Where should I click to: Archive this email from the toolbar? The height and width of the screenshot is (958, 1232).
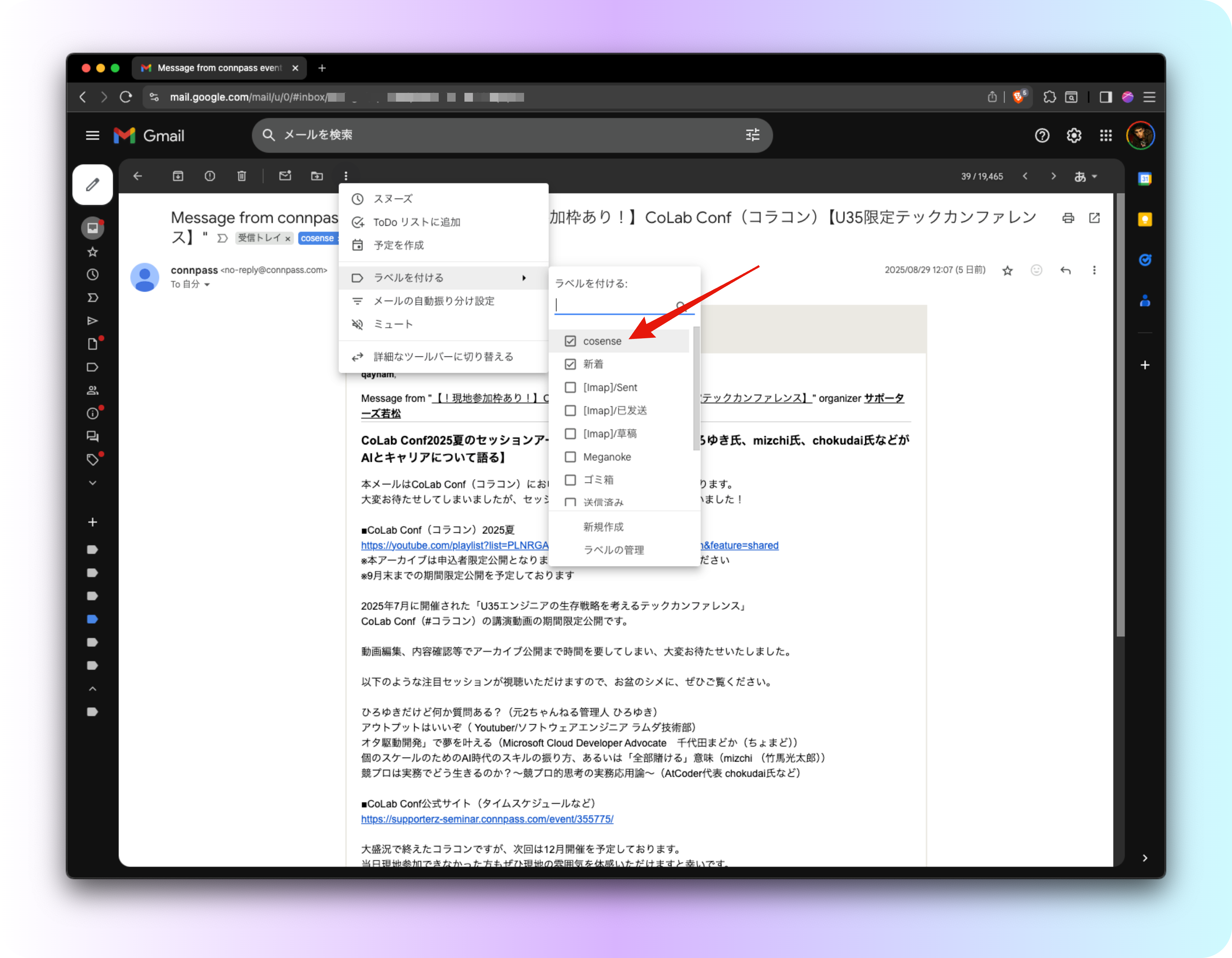coord(178,176)
